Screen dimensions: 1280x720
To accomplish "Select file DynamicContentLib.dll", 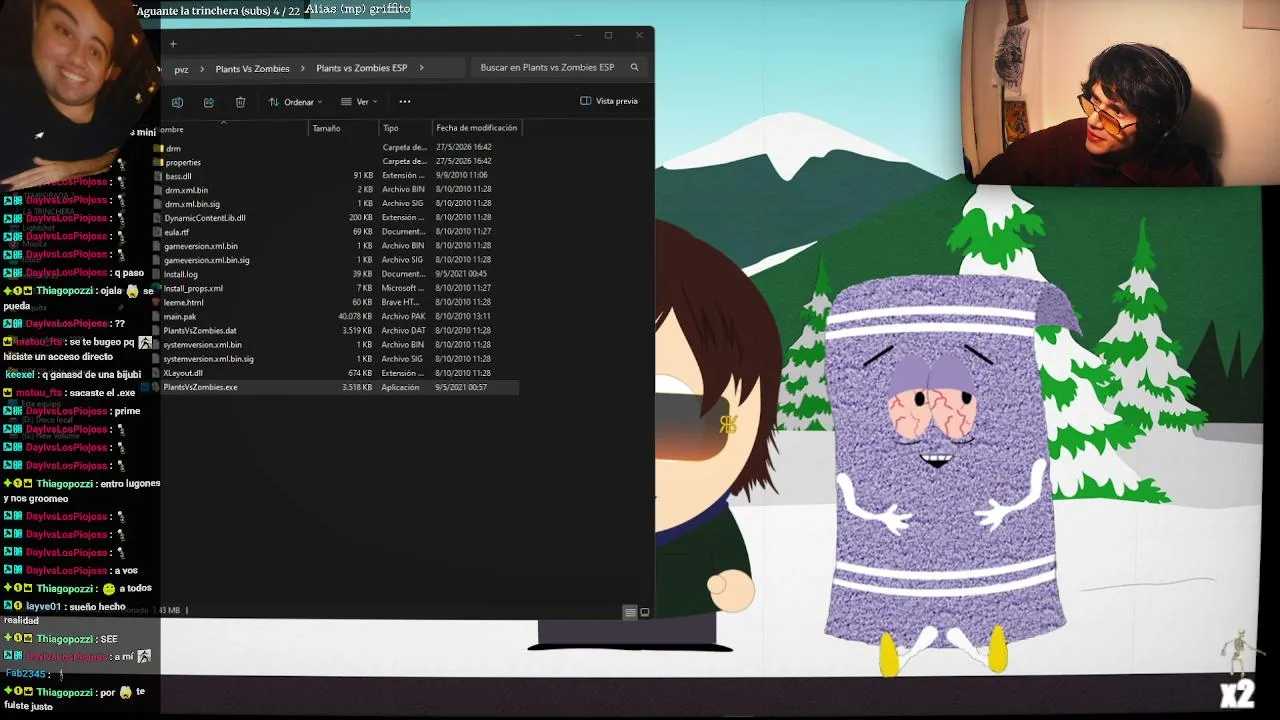I will (x=205, y=218).
